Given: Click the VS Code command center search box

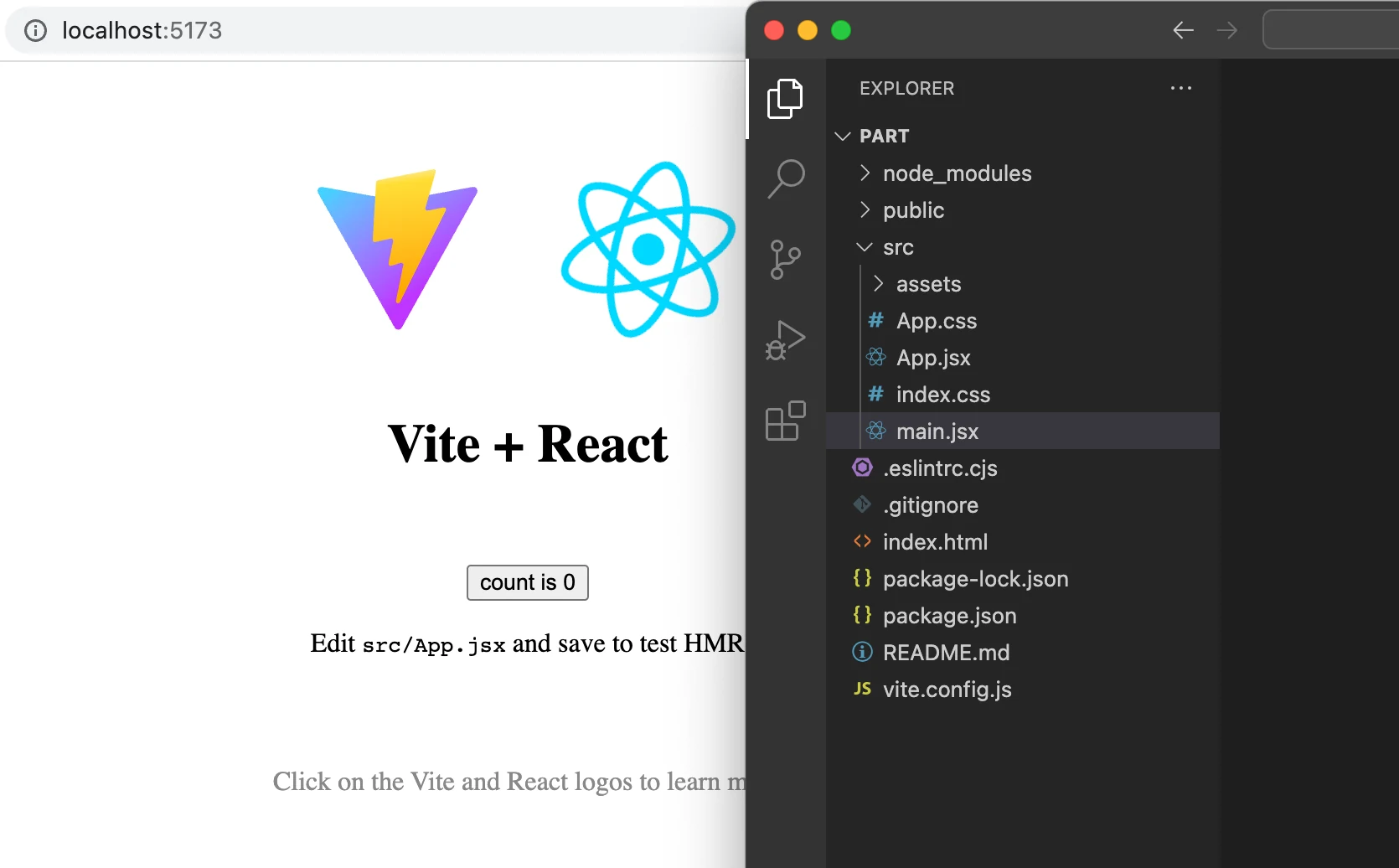Looking at the screenshot, I should pyautogui.click(x=1330, y=30).
